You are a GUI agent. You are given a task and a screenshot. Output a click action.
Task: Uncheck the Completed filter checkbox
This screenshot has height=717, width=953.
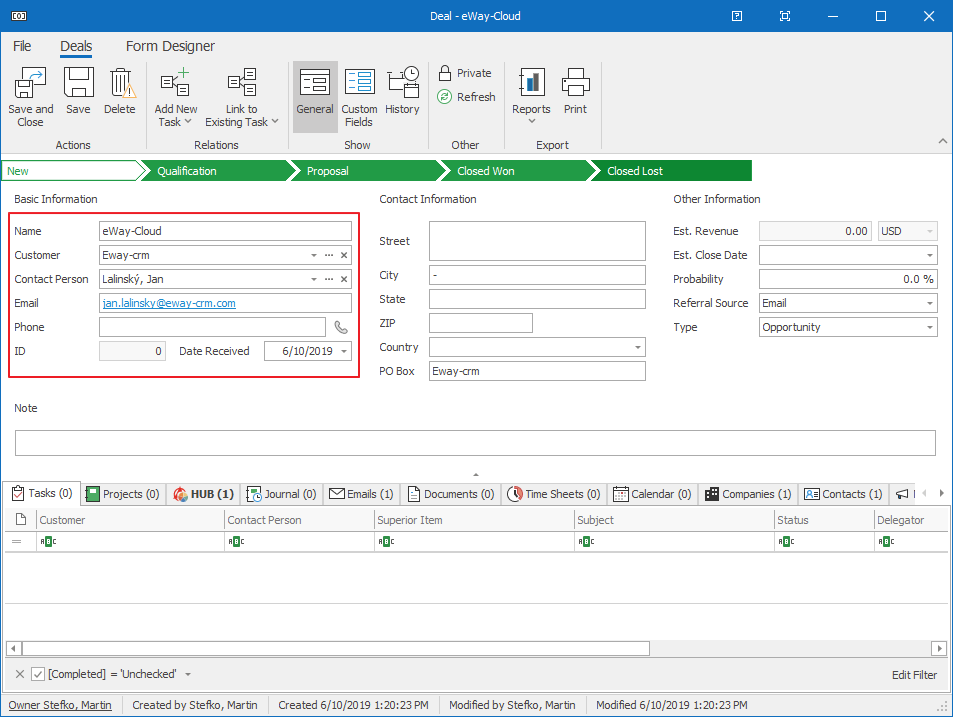coord(38,674)
